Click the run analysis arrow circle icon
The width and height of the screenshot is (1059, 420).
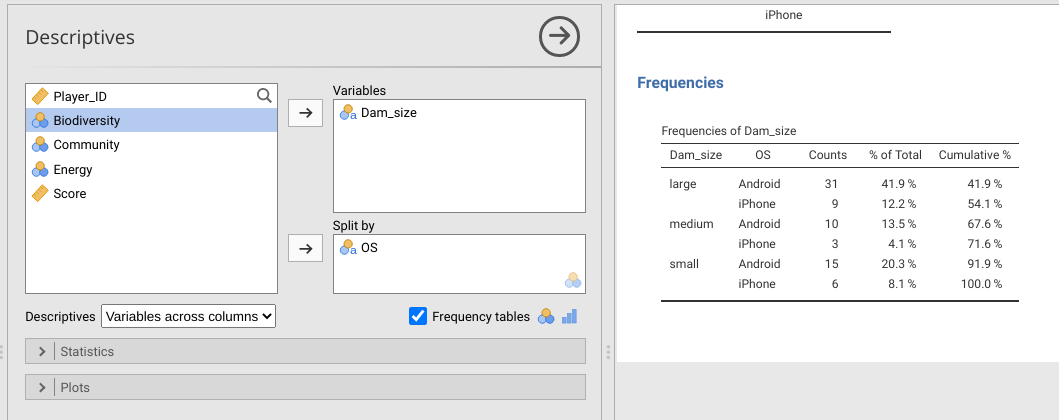coord(559,37)
